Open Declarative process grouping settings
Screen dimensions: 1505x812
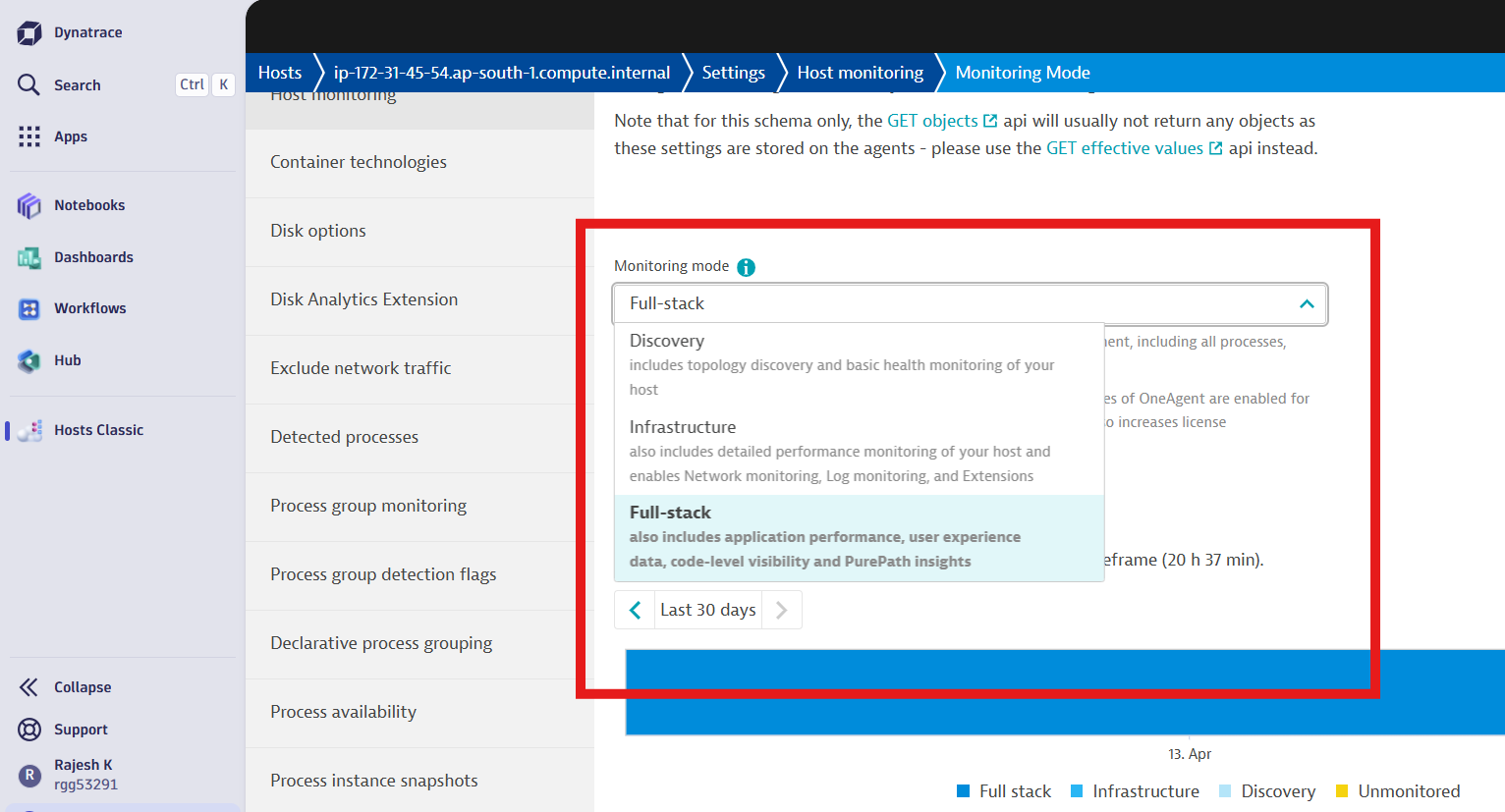pos(419,643)
